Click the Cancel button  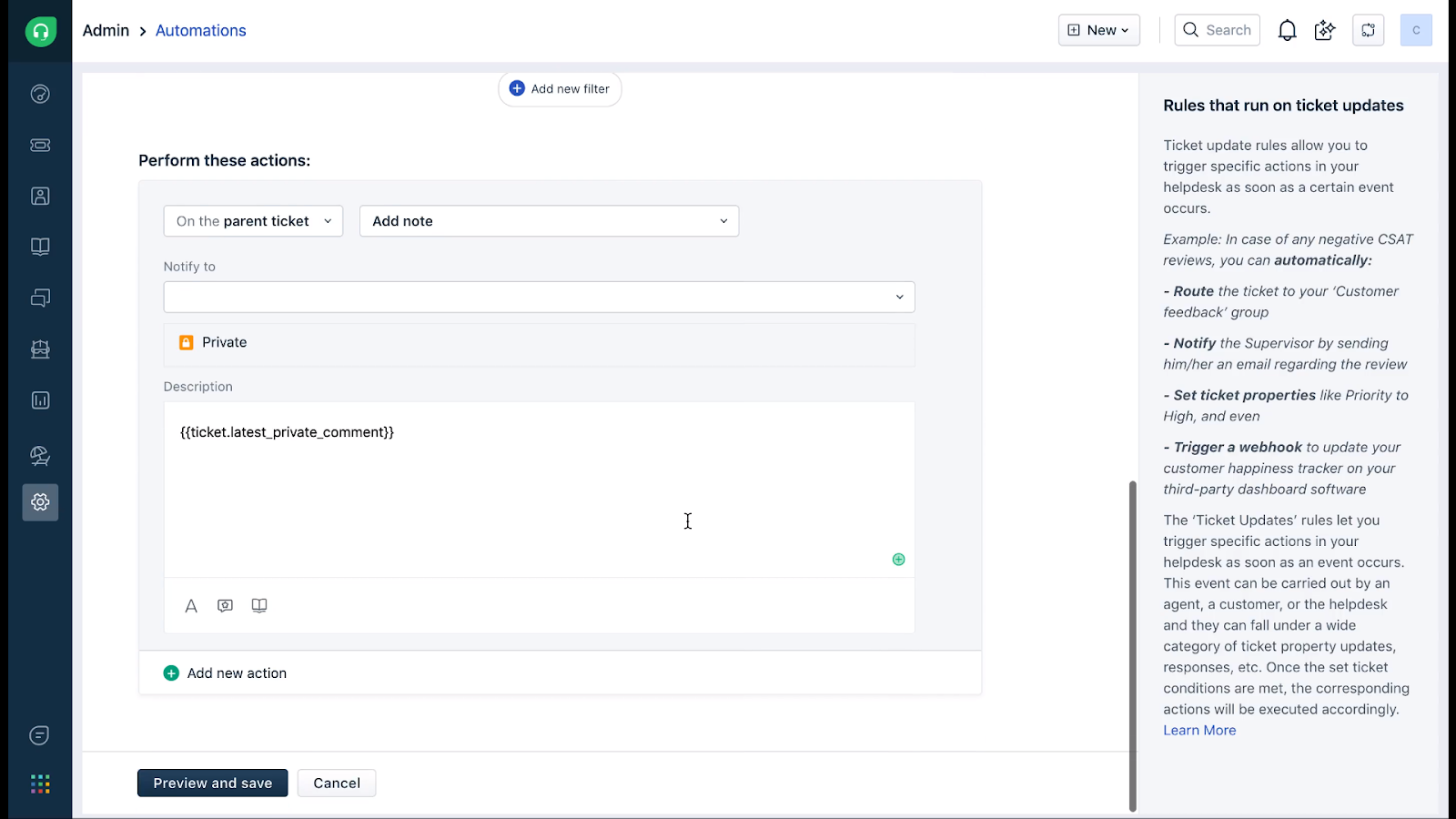coord(337,783)
